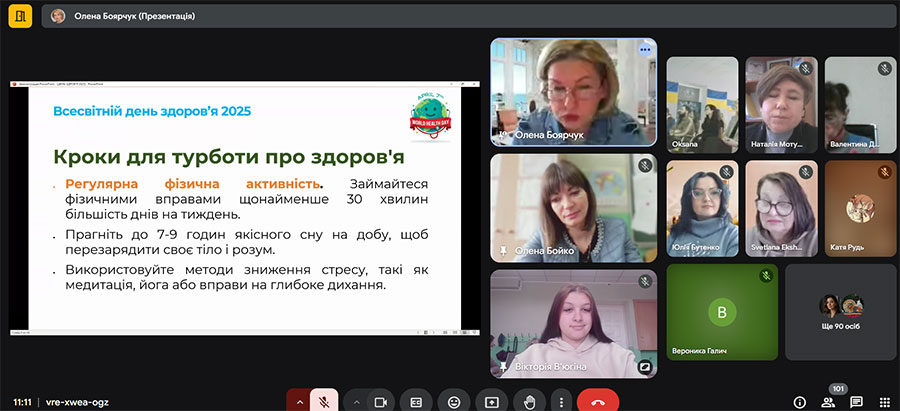
Task: Select Катя Рудь's avatar tile
Action: [860, 208]
